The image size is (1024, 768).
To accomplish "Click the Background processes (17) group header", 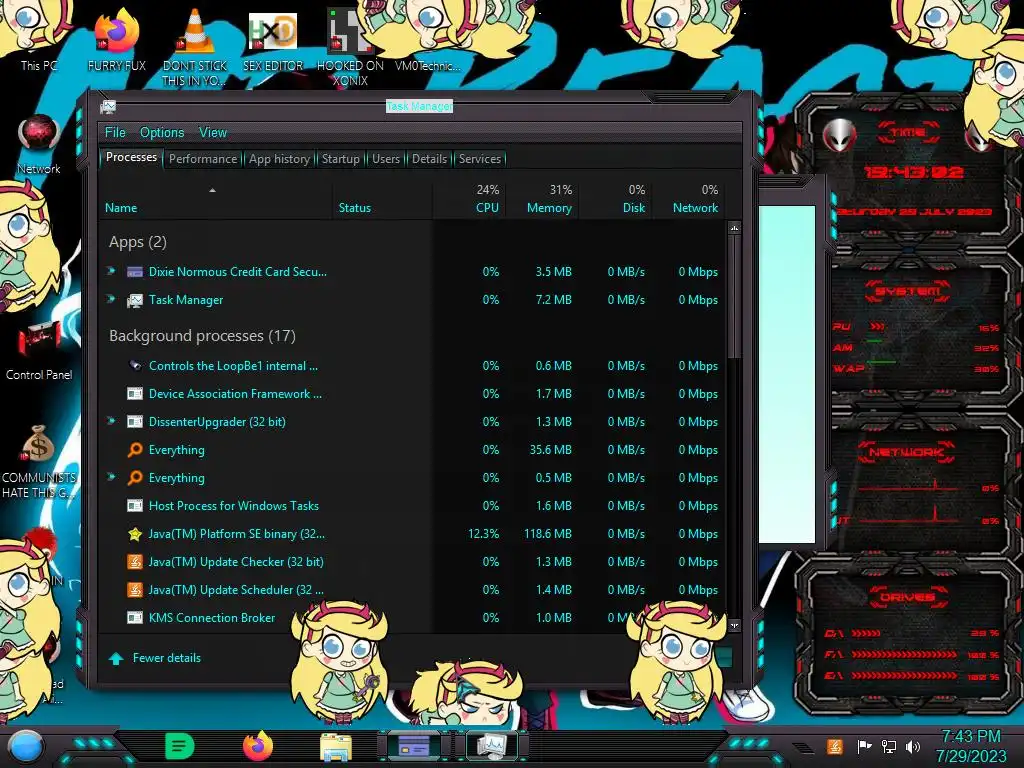I will click(x=202, y=336).
